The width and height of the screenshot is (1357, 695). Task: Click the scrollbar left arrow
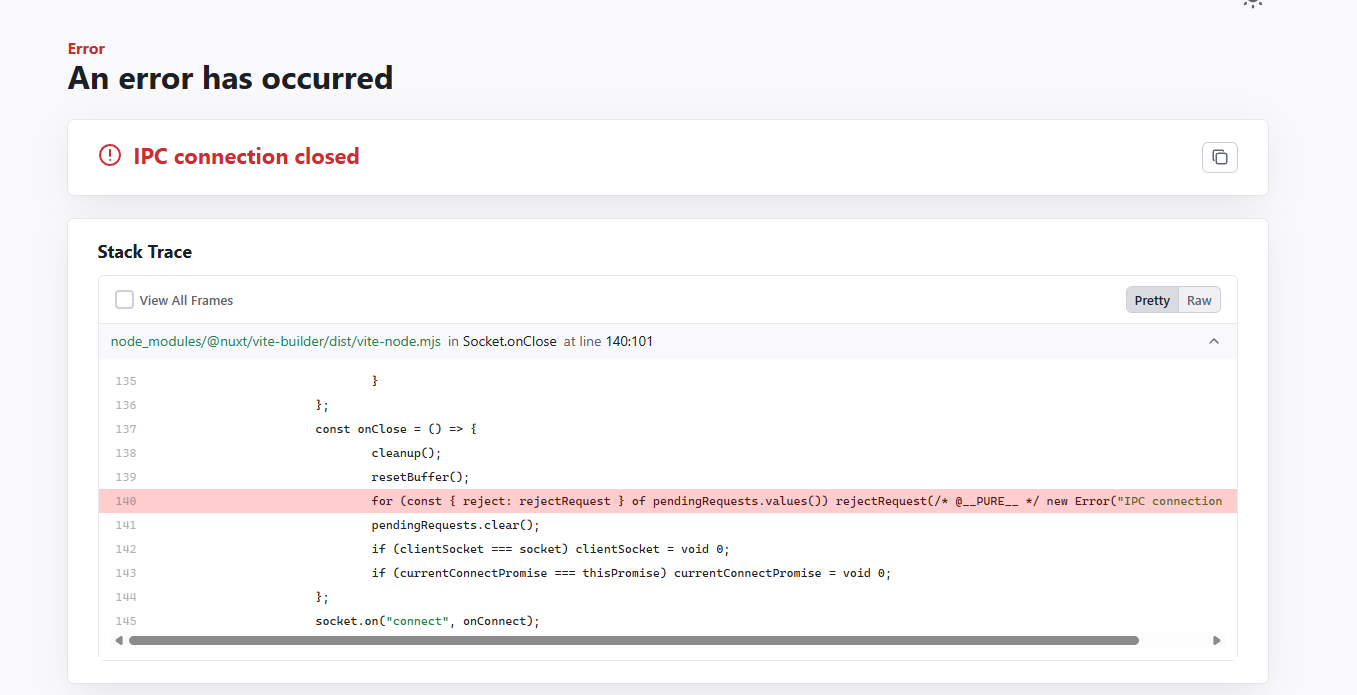[x=119, y=640]
